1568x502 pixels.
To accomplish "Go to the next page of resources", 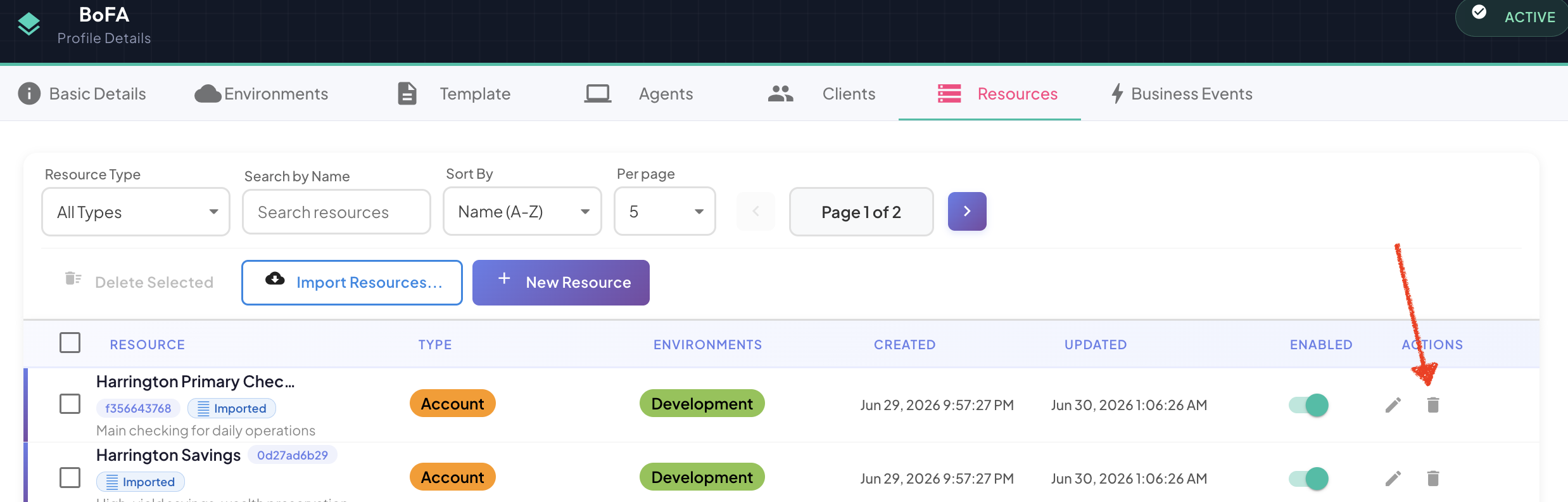I will tap(967, 211).
